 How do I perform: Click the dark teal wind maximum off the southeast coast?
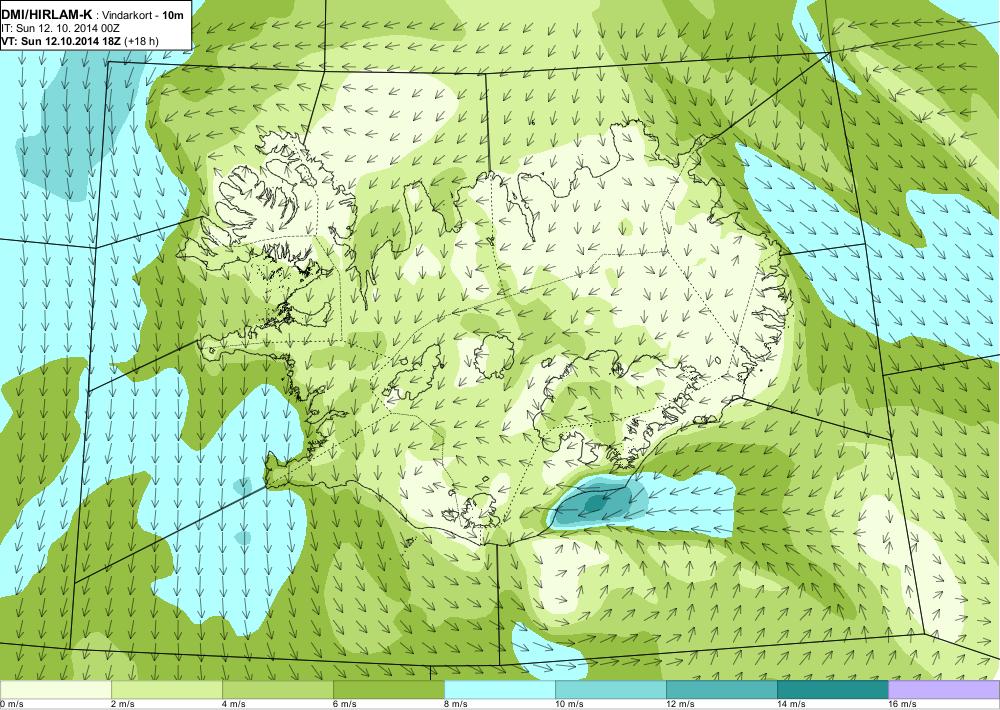pyautogui.click(x=594, y=503)
